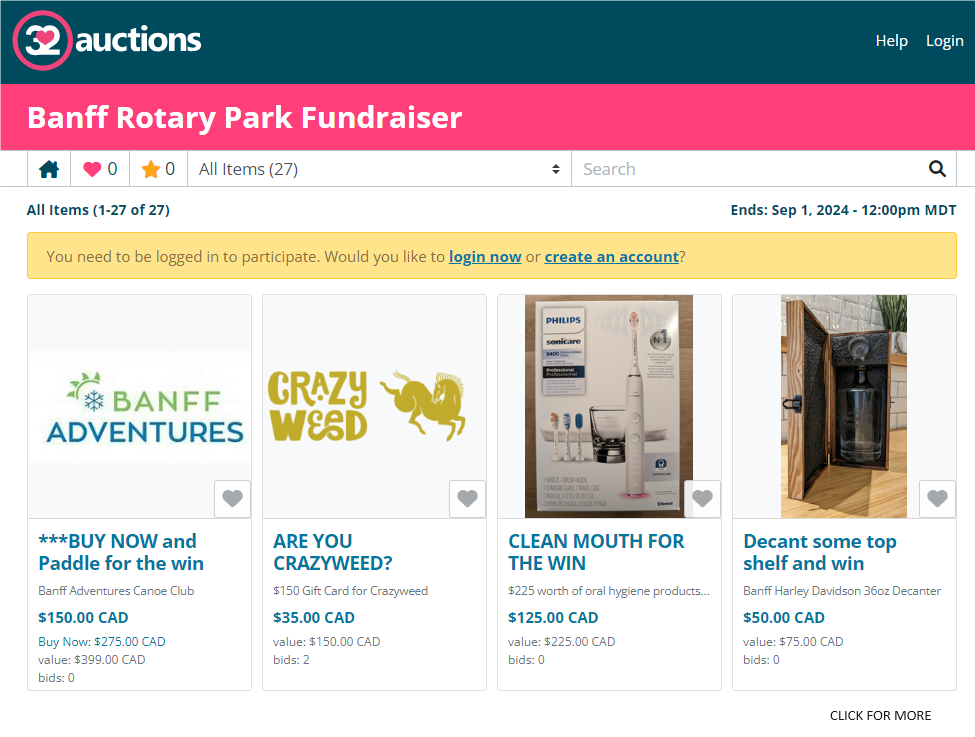The height and width of the screenshot is (737, 975).
Task: Favorite the Harley Davidson decanter item
Action: click(x=937, y=498)
